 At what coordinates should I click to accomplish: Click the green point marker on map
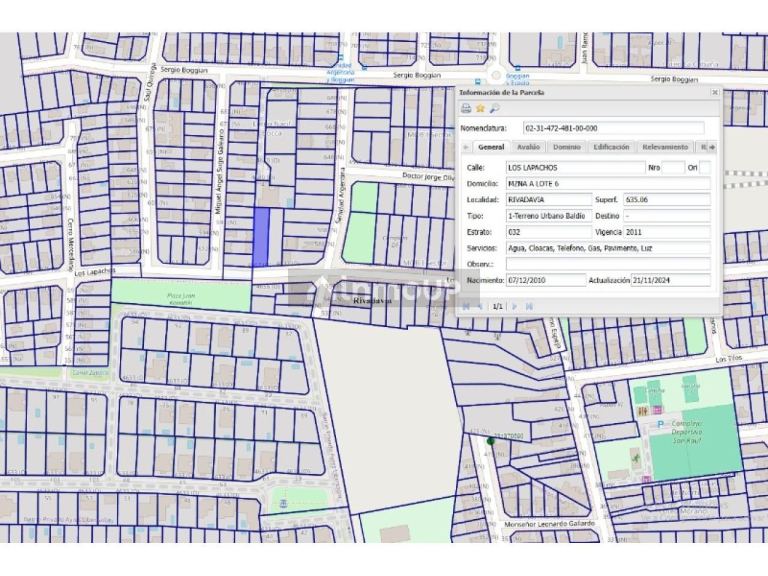coord(491,441)
